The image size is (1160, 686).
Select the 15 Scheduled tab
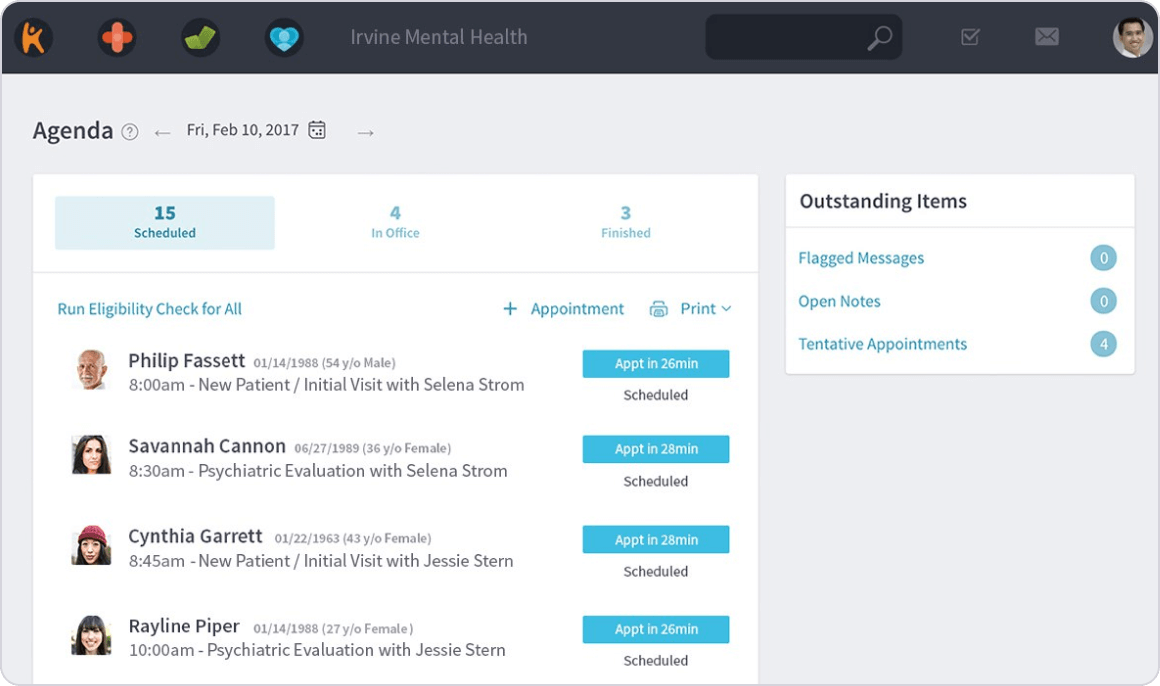165,222
